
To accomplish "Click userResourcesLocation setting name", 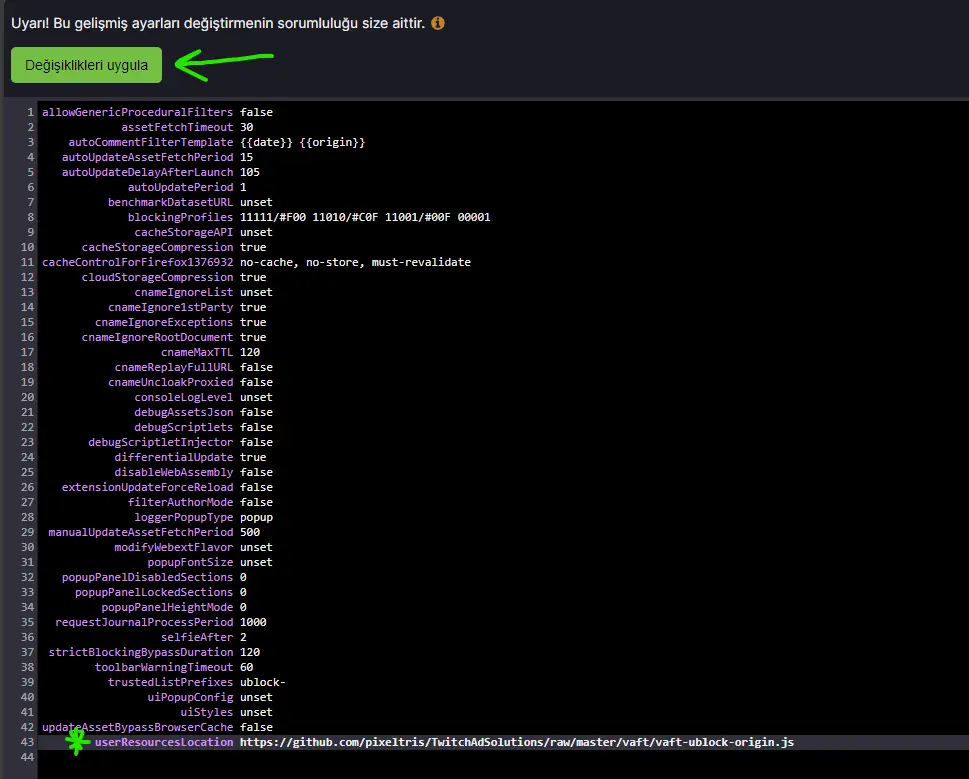I will (x=164, y=742).
